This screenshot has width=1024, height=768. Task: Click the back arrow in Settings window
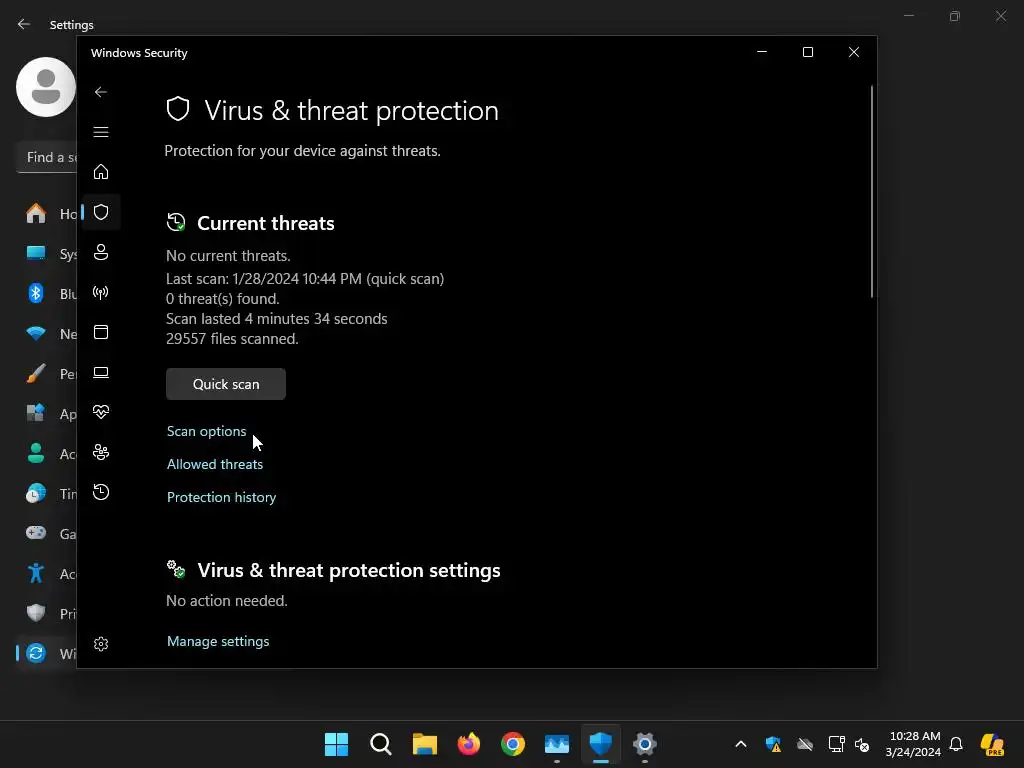tap(24, 24)
